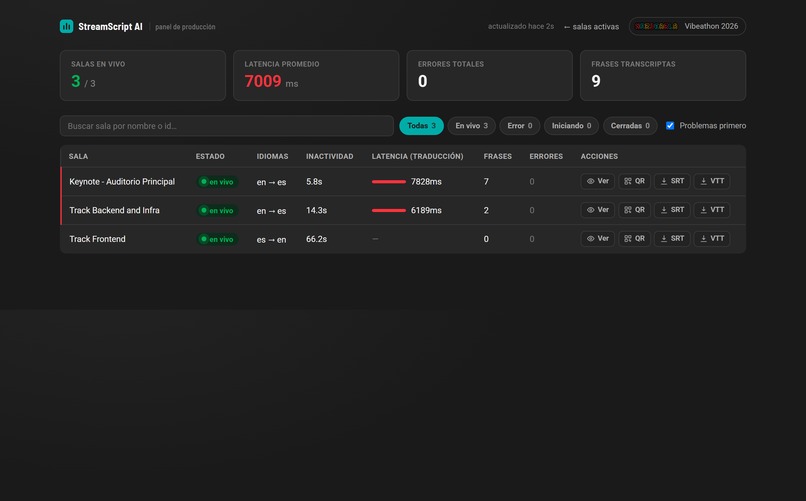
Task: Download VTT for Track Backend and Infra
Action: click(x=712, y=210)
